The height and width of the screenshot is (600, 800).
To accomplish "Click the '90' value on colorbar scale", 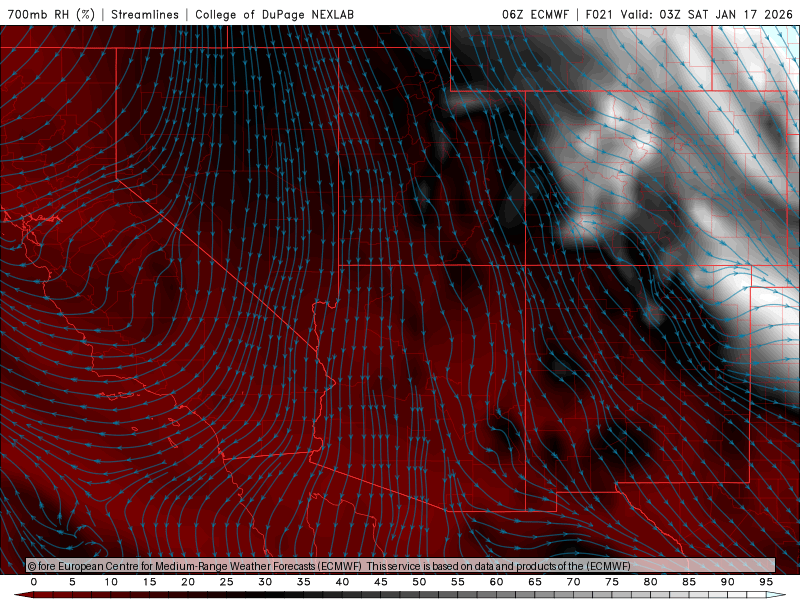I will coord(728,582).
